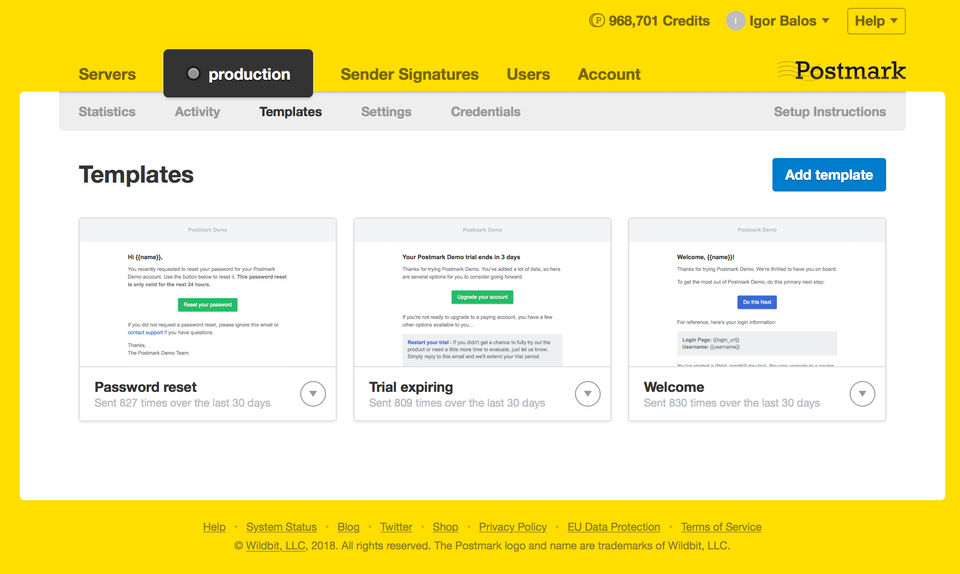Open Setup Instructions

pyautogui.click(x=830, y=111)
